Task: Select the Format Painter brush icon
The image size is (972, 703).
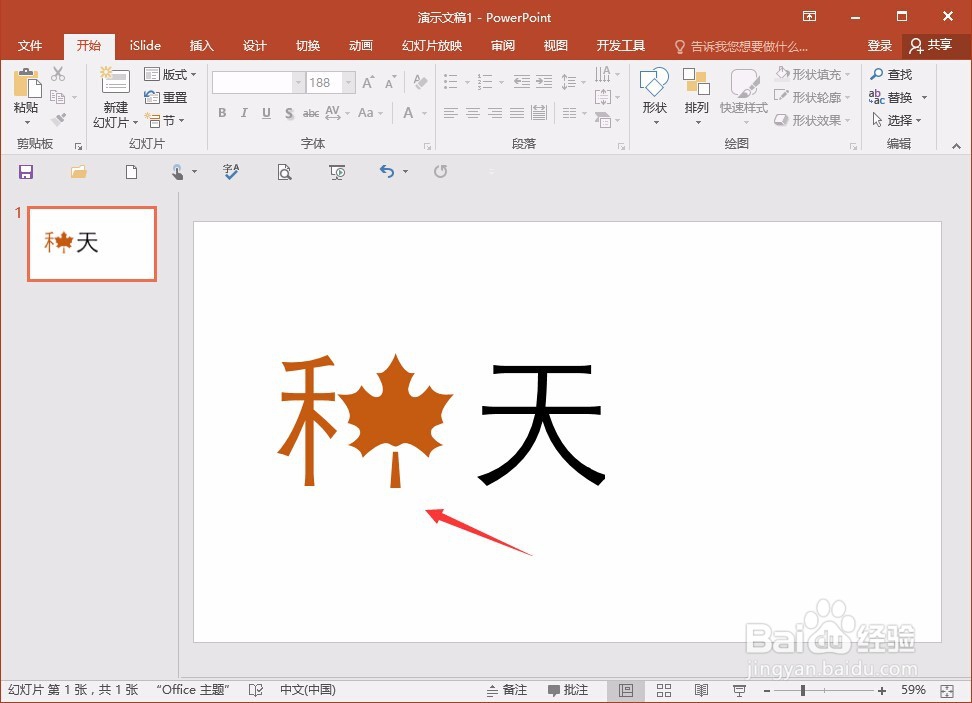Action: point(58,119)
